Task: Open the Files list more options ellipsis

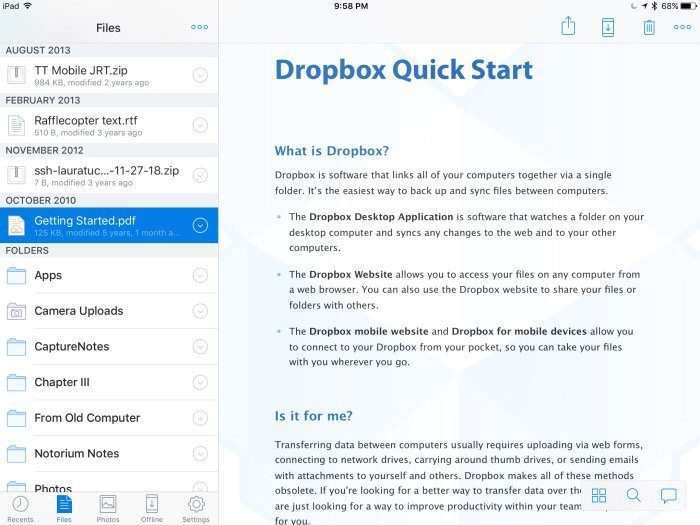Action: point(199,27)
